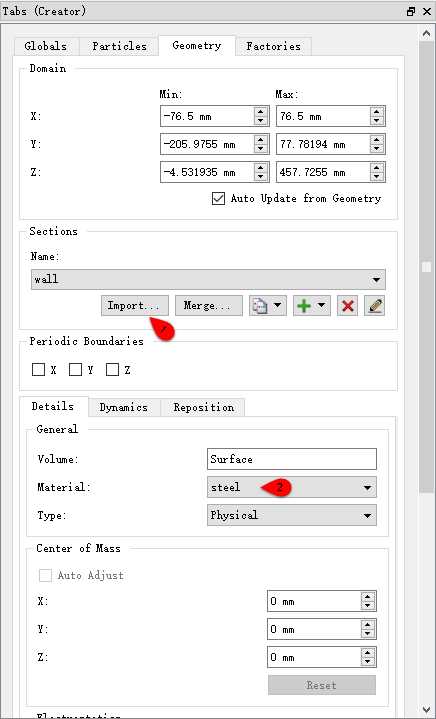Enable periodic boundary X checkbox
Image resolution: width=436 pixels, height=719 pixels.
(x=38, y=370)
